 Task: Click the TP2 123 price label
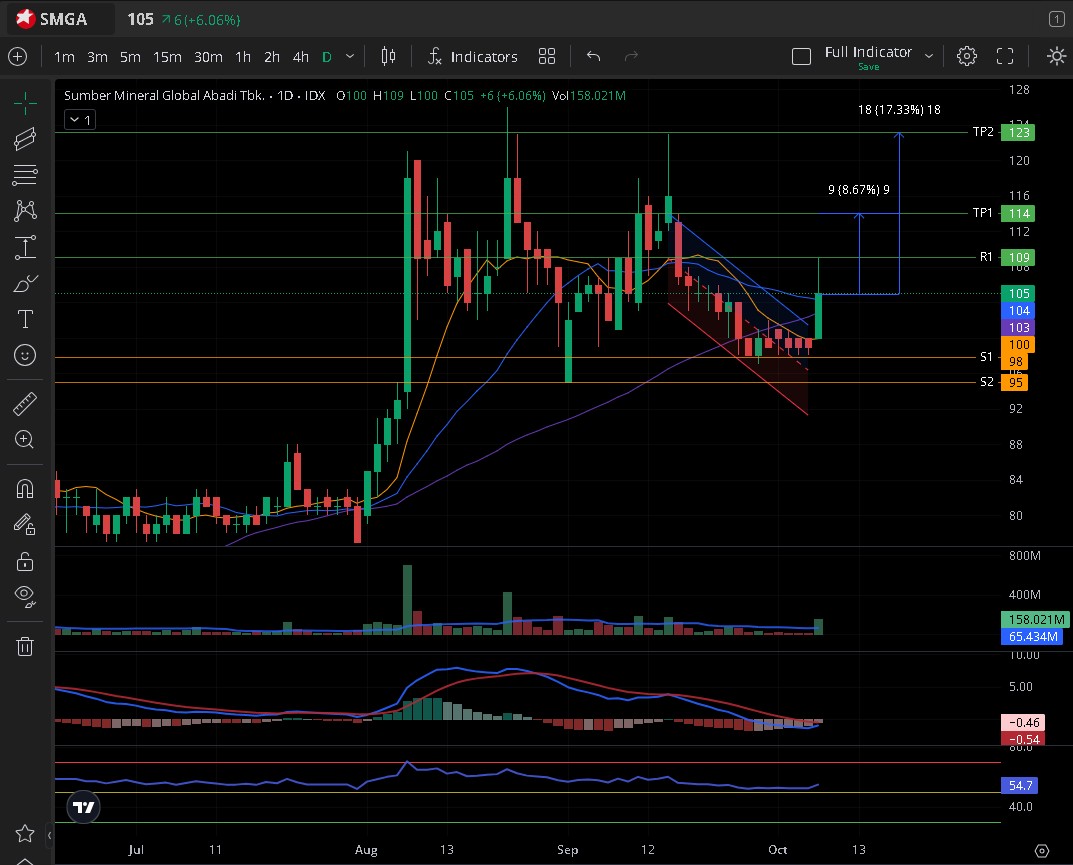pyautogui.click(x=1020, y=132)
